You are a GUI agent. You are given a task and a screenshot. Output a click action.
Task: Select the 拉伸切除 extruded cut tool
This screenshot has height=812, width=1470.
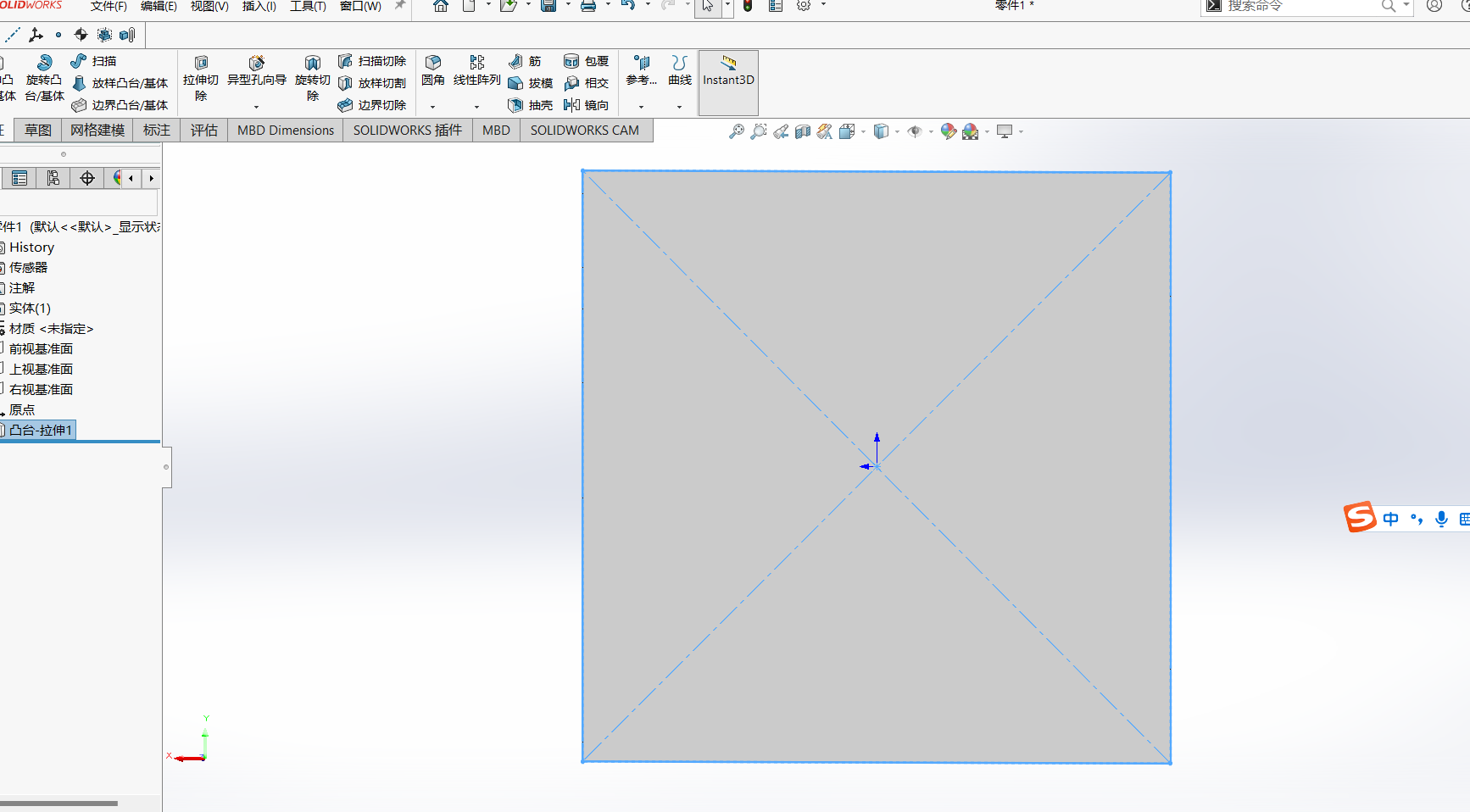click(201, 78)
